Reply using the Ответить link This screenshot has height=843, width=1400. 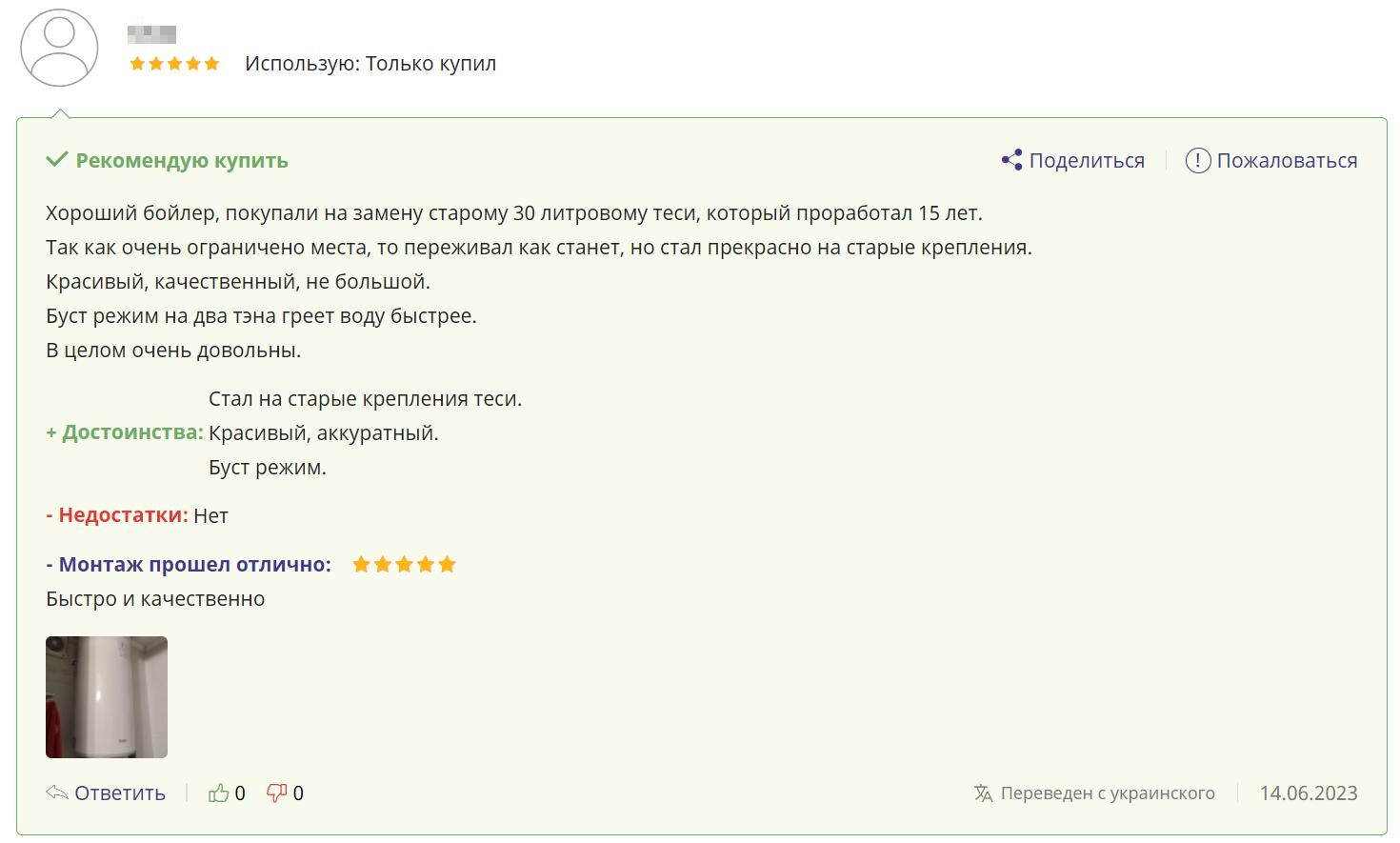[x=120, y=793]
